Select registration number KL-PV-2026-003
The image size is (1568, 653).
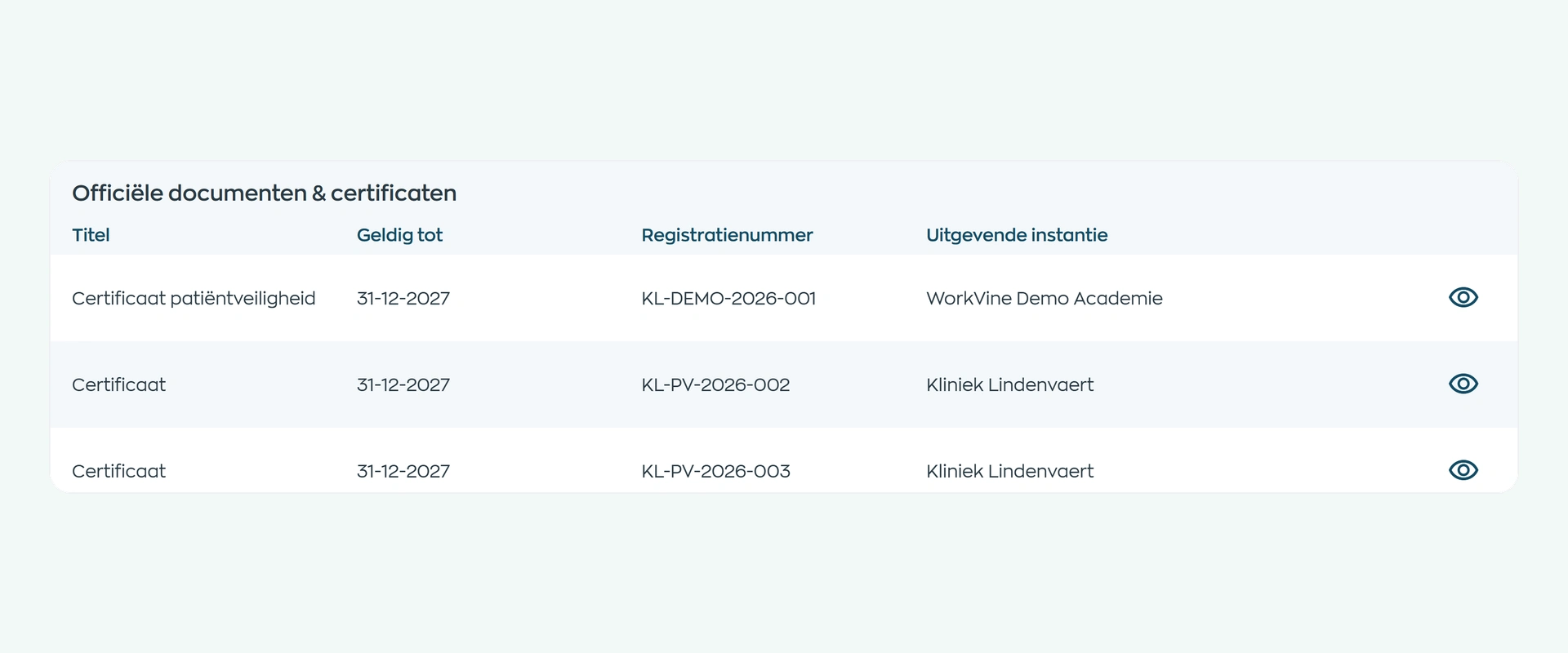[715, 472]
